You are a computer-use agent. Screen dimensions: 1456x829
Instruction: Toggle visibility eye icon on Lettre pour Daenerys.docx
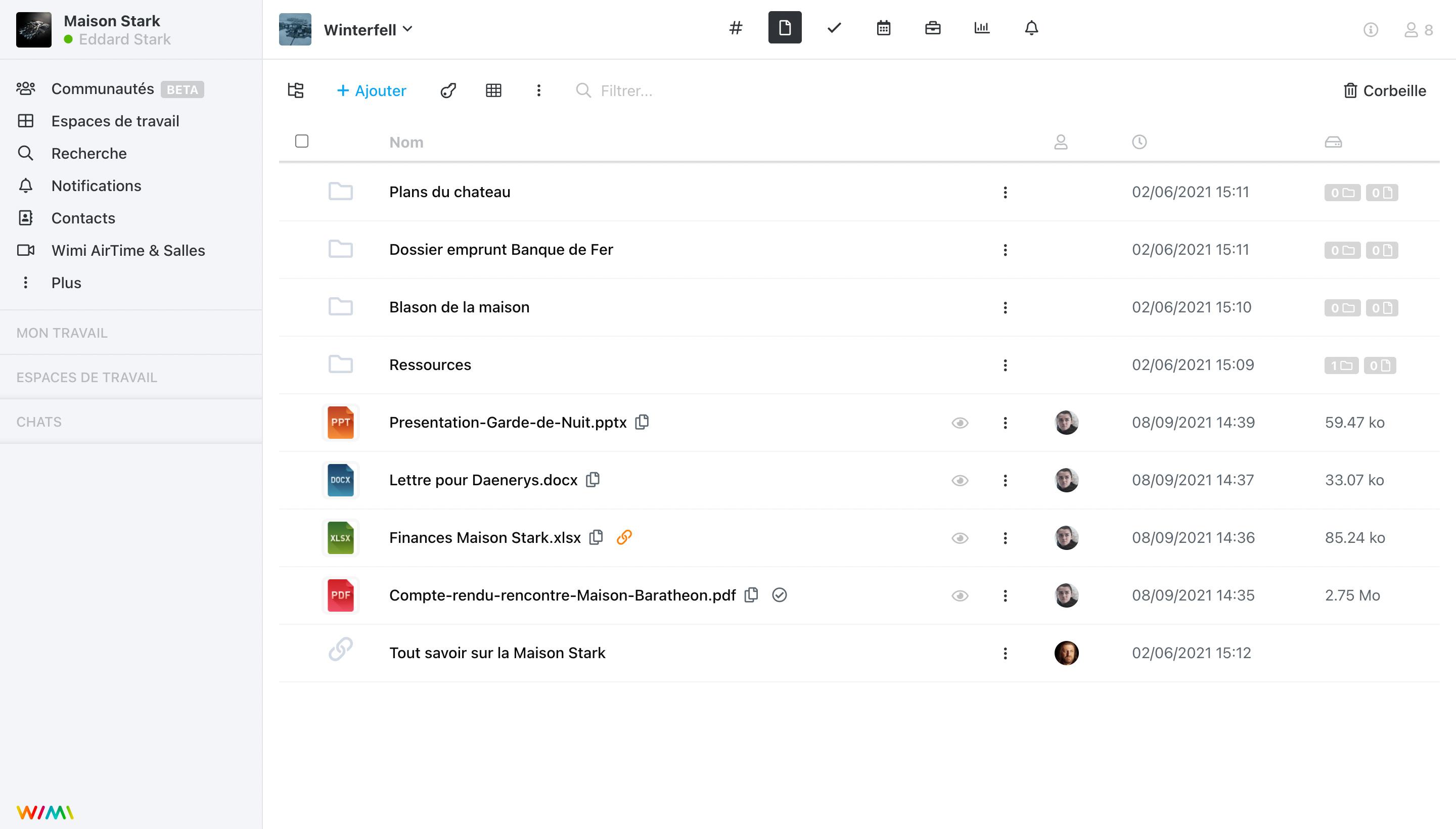click(960, 480)
